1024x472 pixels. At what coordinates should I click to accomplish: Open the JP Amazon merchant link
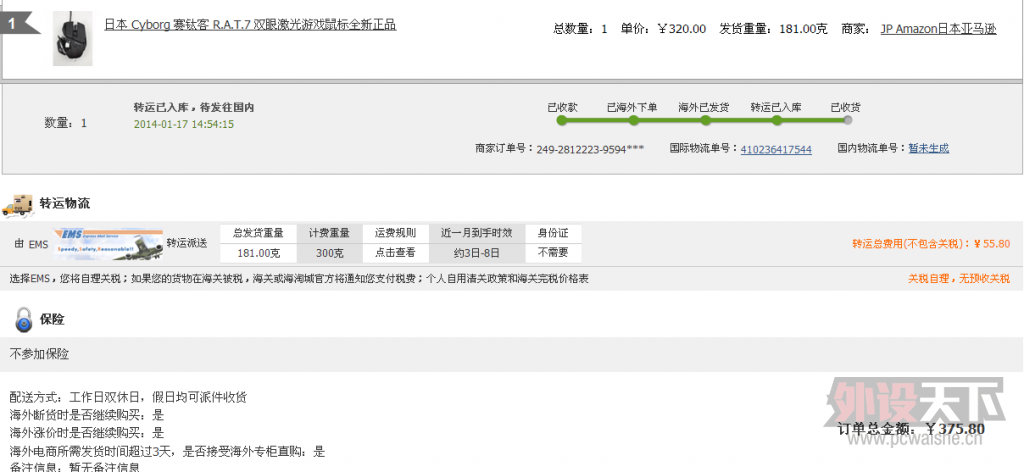pos(938,29)
